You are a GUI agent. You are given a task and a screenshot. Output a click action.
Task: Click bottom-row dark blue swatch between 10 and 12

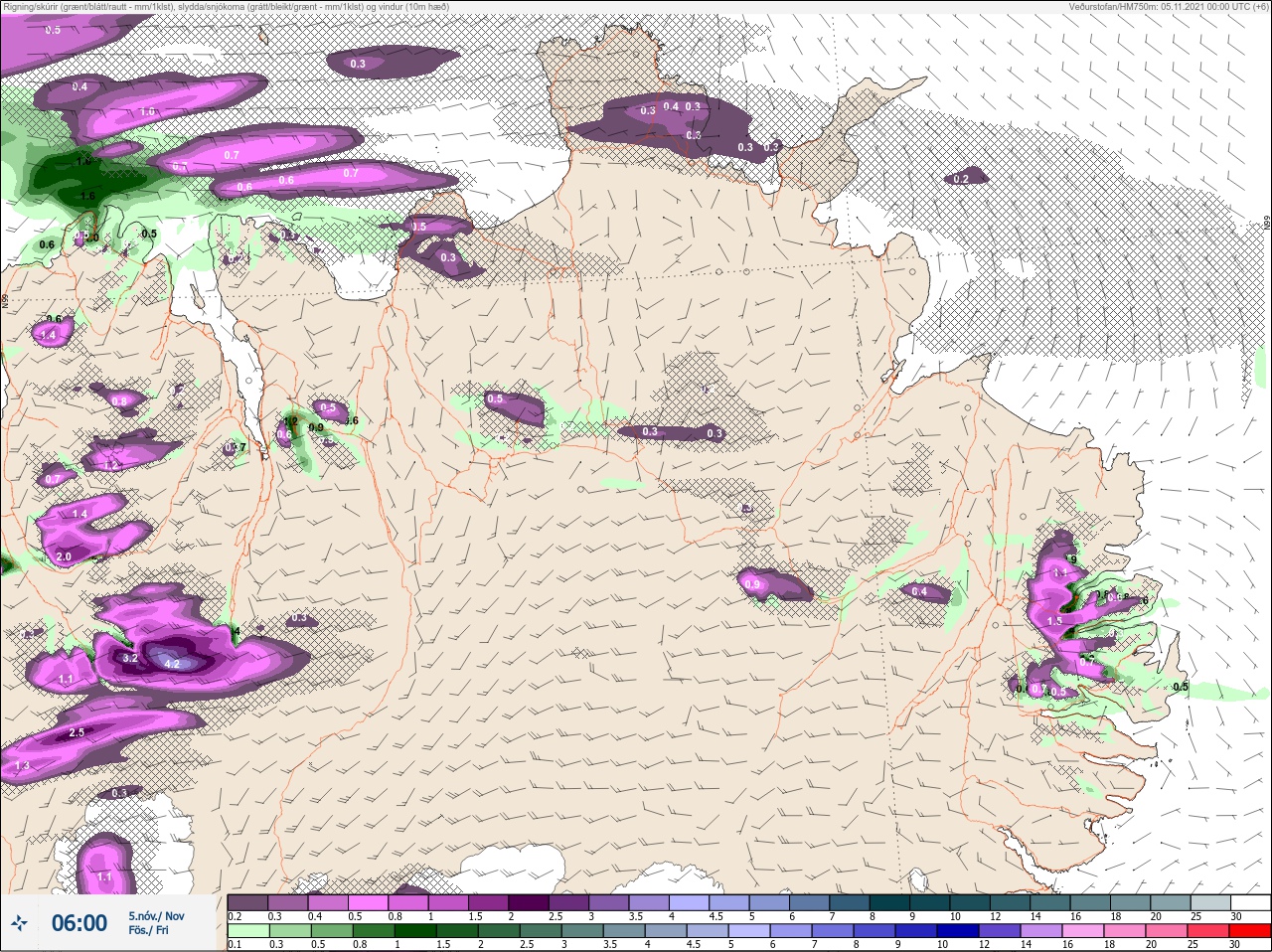[x=957, y=931]
